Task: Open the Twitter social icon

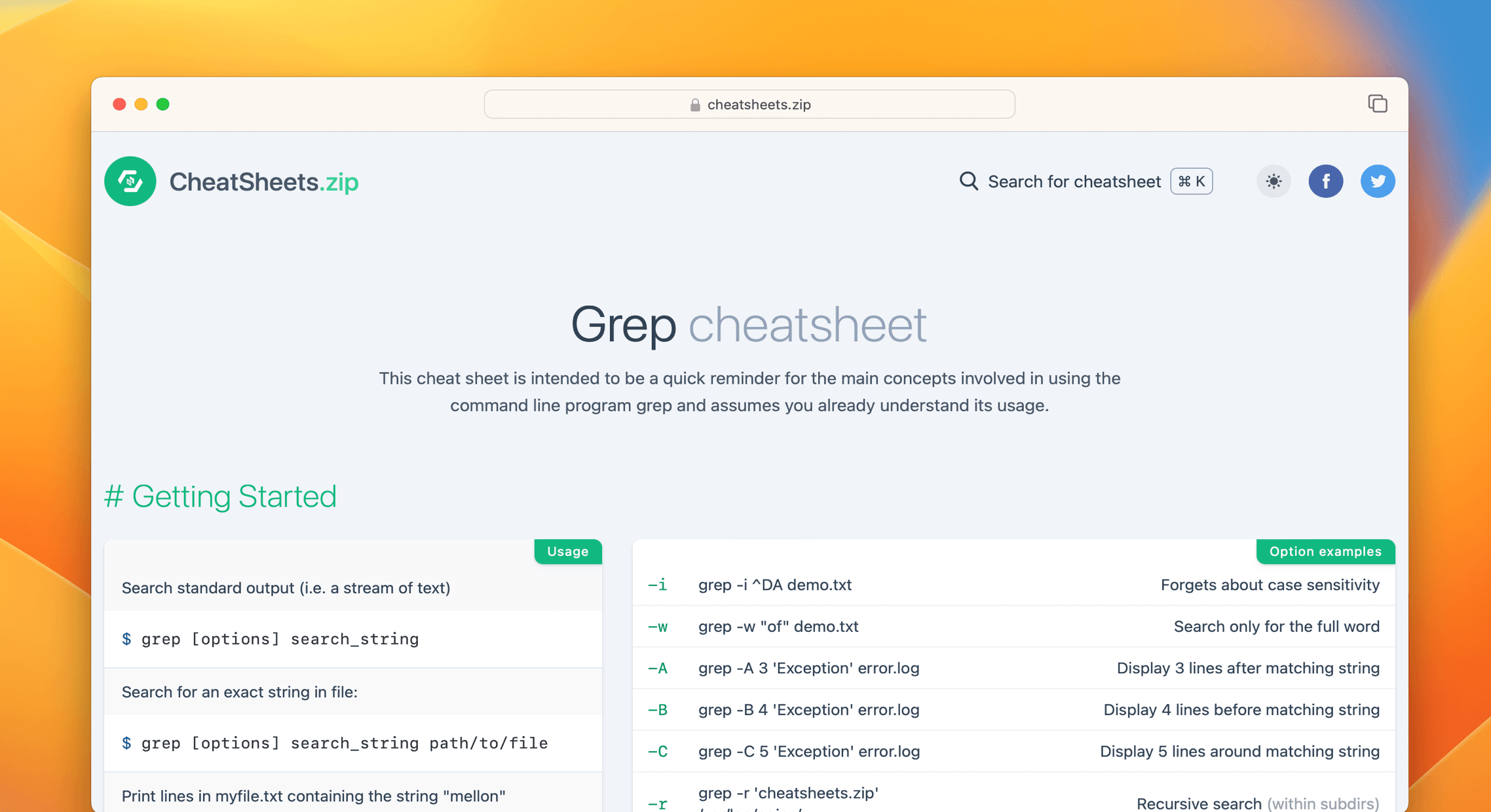Action: pyautogui.click(x=1378, y=181)
